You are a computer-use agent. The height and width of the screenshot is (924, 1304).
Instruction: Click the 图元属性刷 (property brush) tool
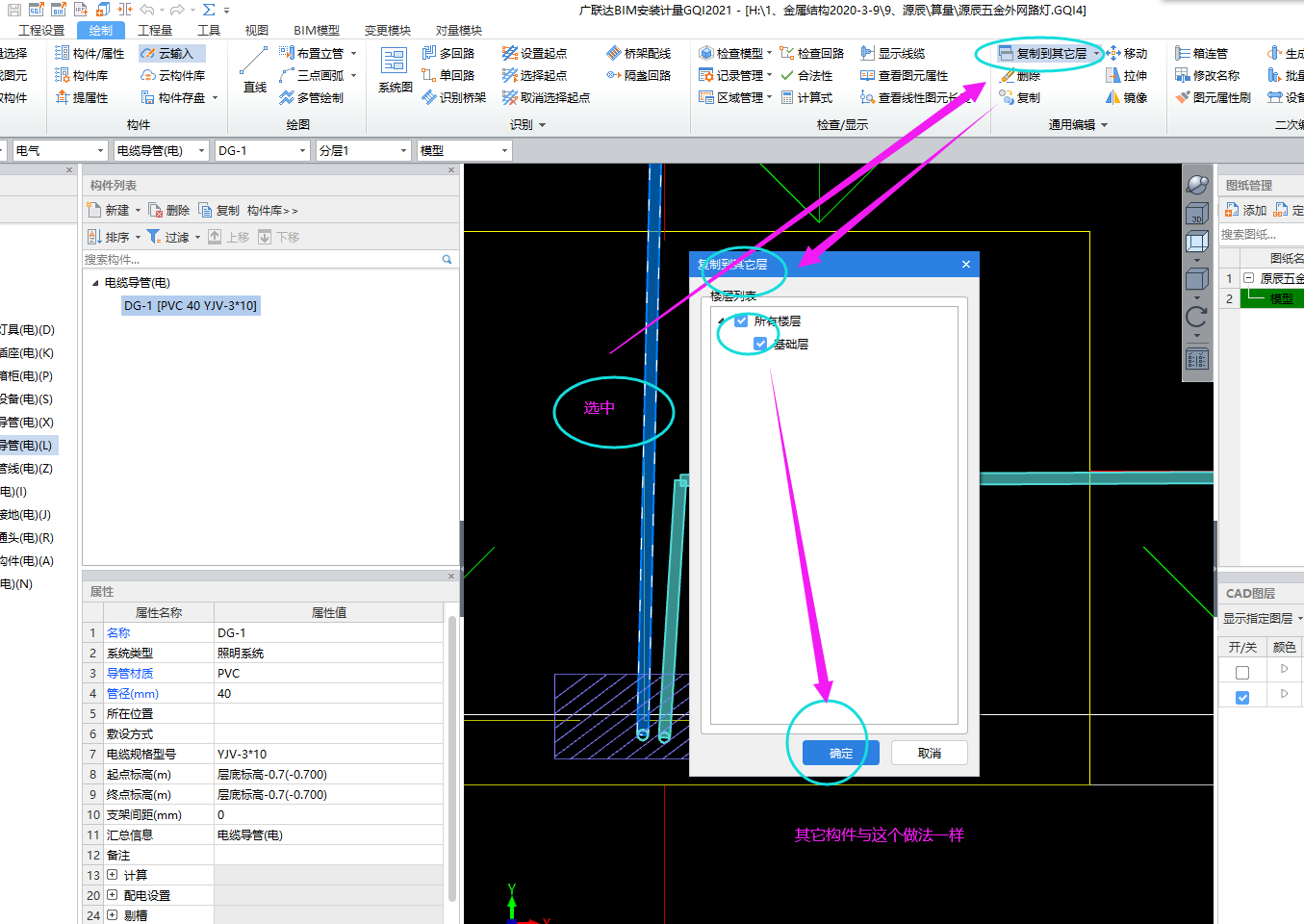point(1213,97)
